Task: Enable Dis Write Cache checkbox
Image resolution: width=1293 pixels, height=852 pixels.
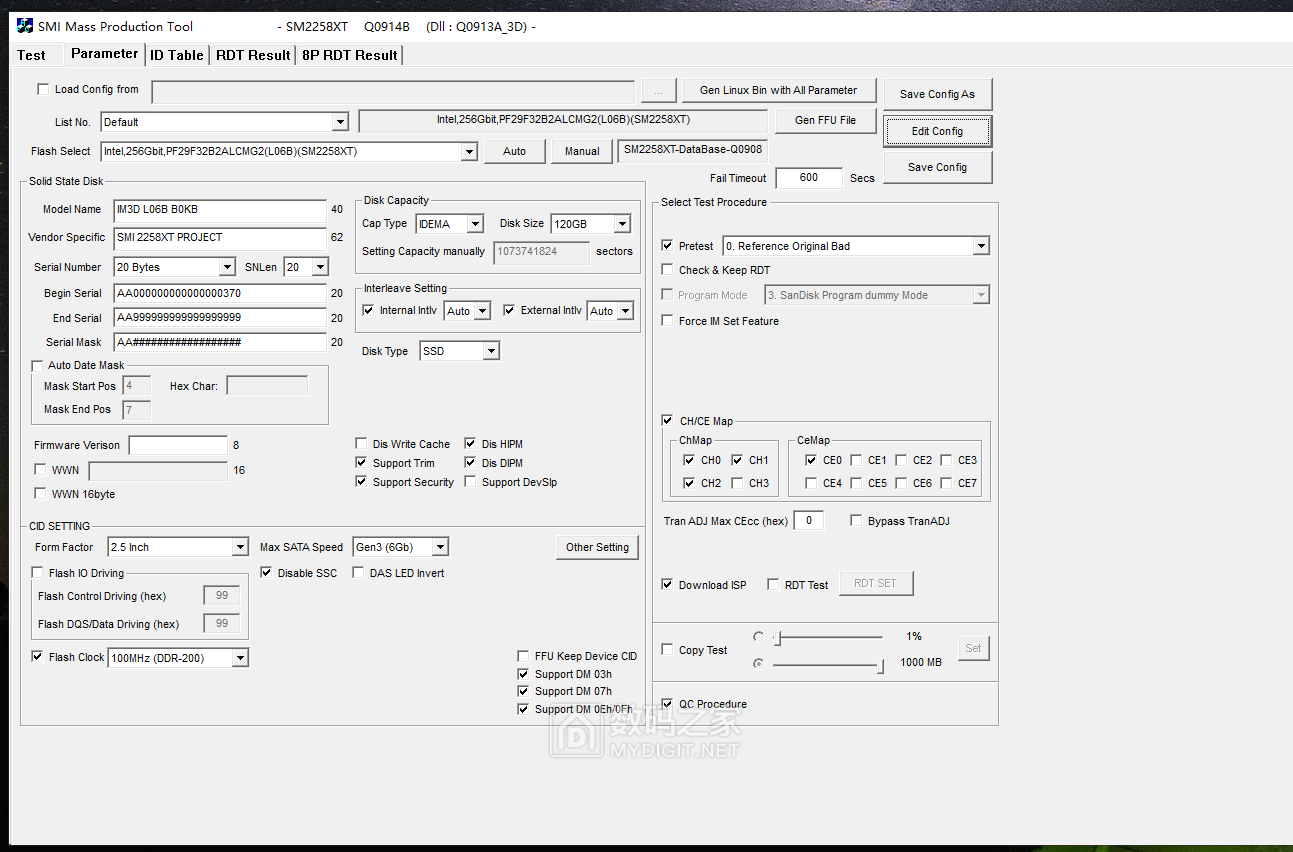Action: tap(362, 444)
